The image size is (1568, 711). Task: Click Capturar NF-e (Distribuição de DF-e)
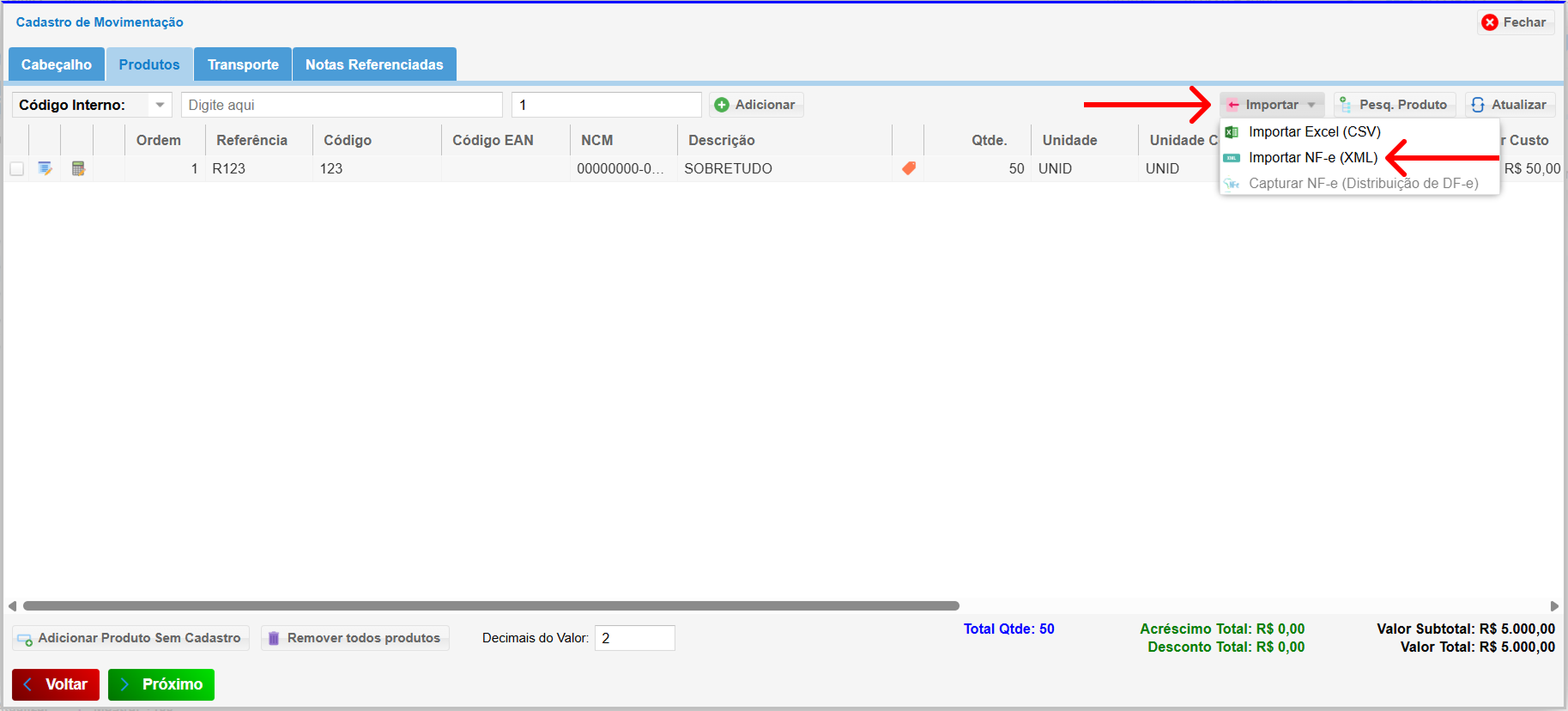[x=1362, y=183]
